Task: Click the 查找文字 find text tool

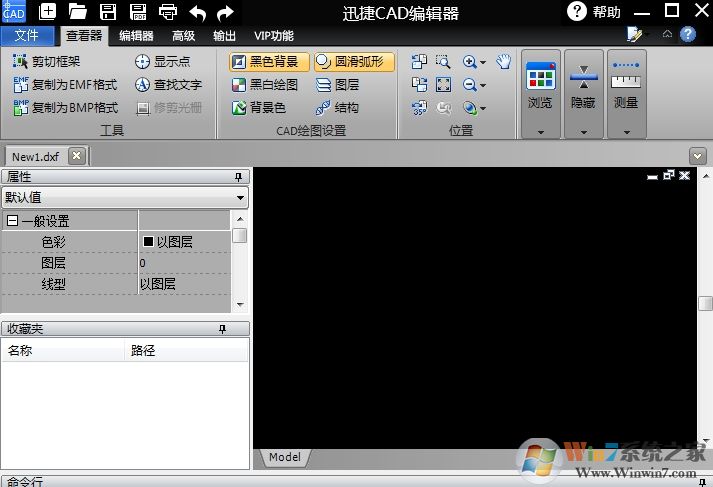Action: pyautogui.click(x=168, y=85)
